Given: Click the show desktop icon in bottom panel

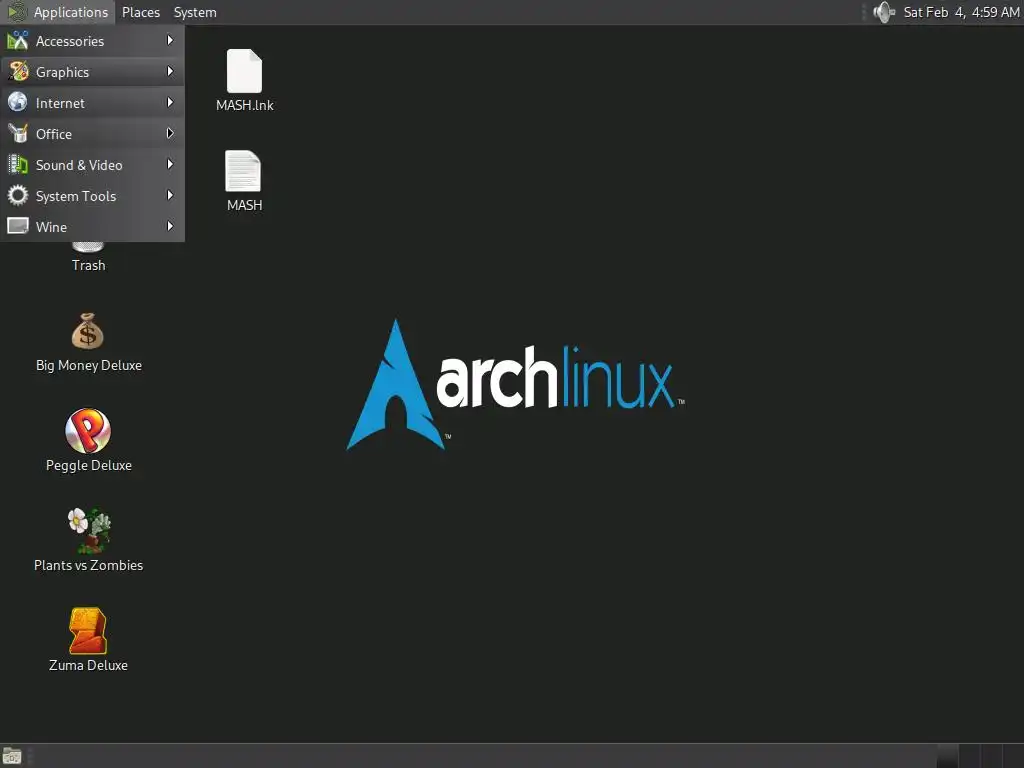Looking at the screenshot, I should (12, 756).
